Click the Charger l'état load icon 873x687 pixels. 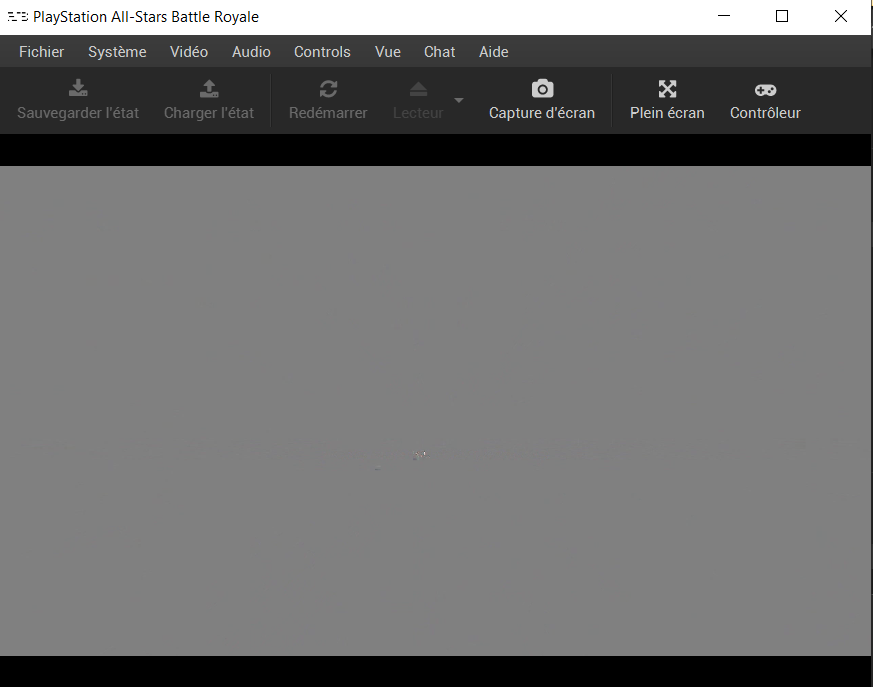point(209,89)
